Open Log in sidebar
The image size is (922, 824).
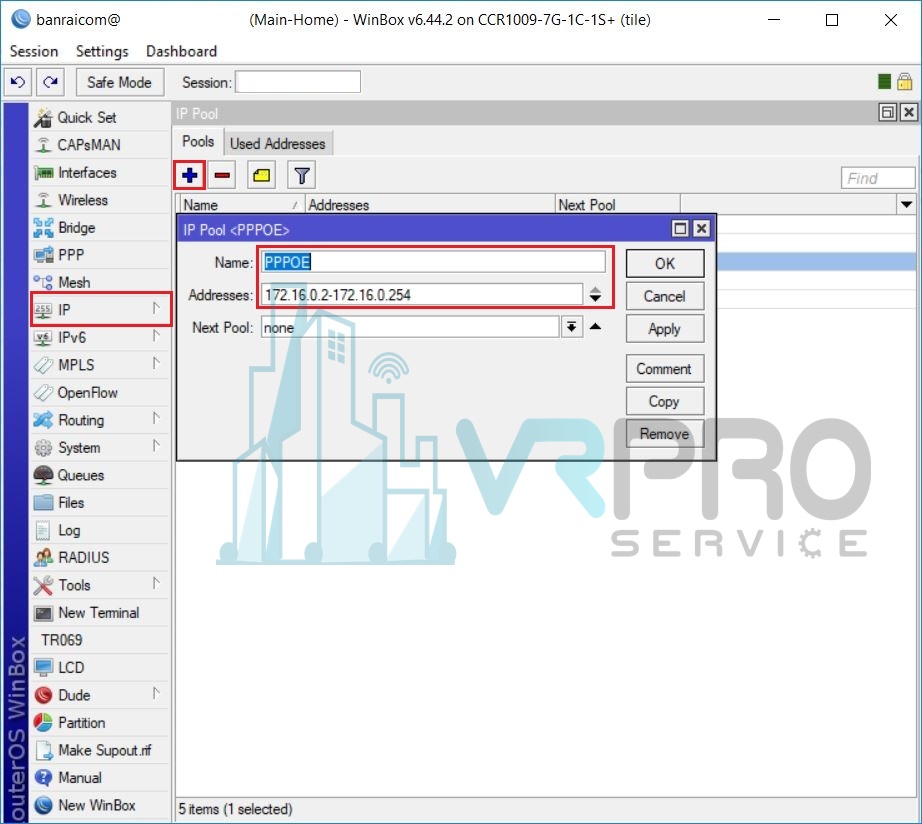point(100,530)
